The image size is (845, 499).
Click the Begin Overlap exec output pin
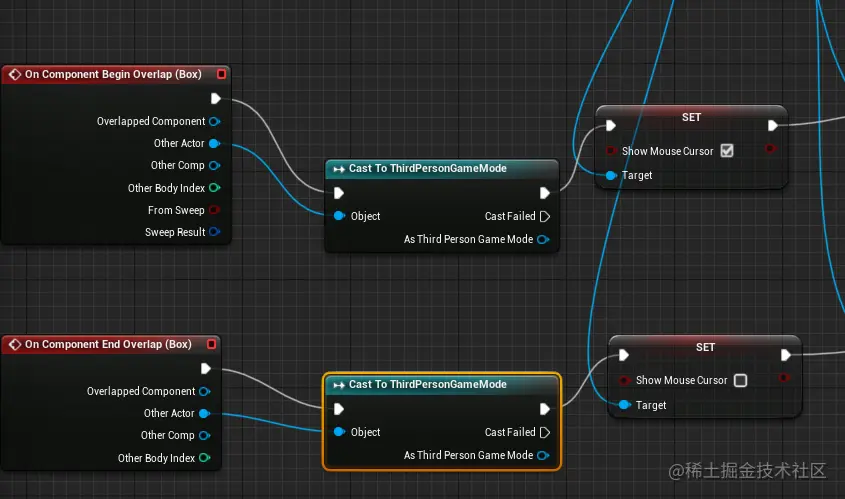click(216, 99)
